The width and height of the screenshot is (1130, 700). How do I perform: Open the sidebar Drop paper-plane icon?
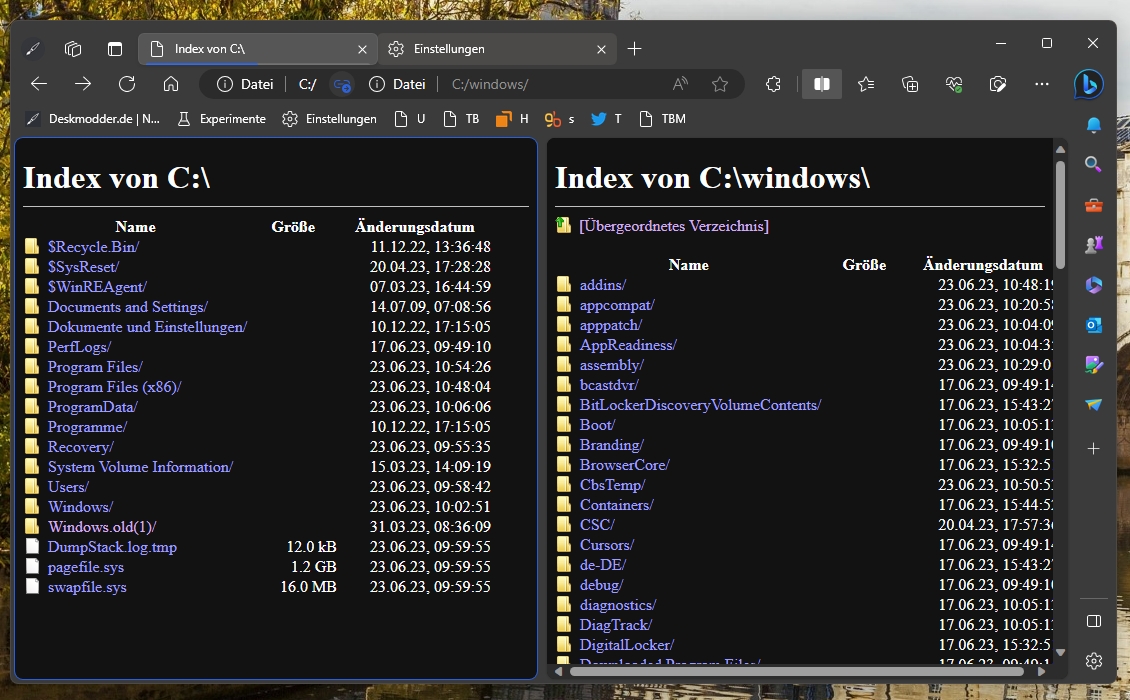point(1093,404)
